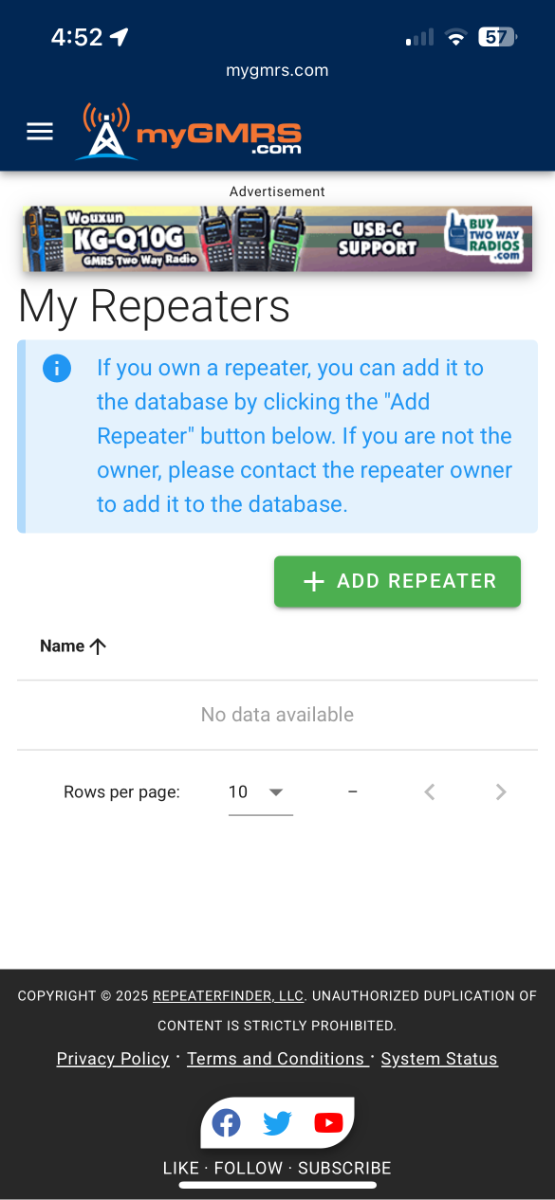Open the hamburger navigation menu
Viewport: 555px width, 1200px height.
(39, 132)
